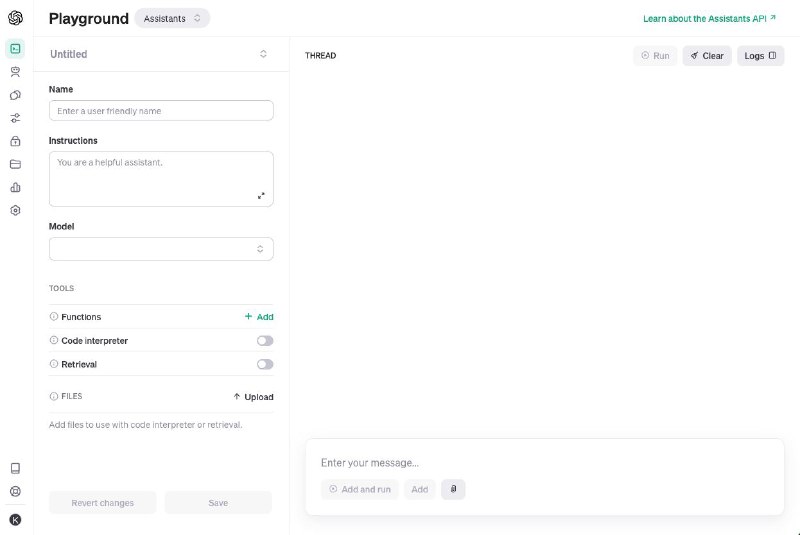Viewport: 800px width, 535px height.
Task: Open the Assistants robot sidebar icon
Action: (x=15, y=72)
